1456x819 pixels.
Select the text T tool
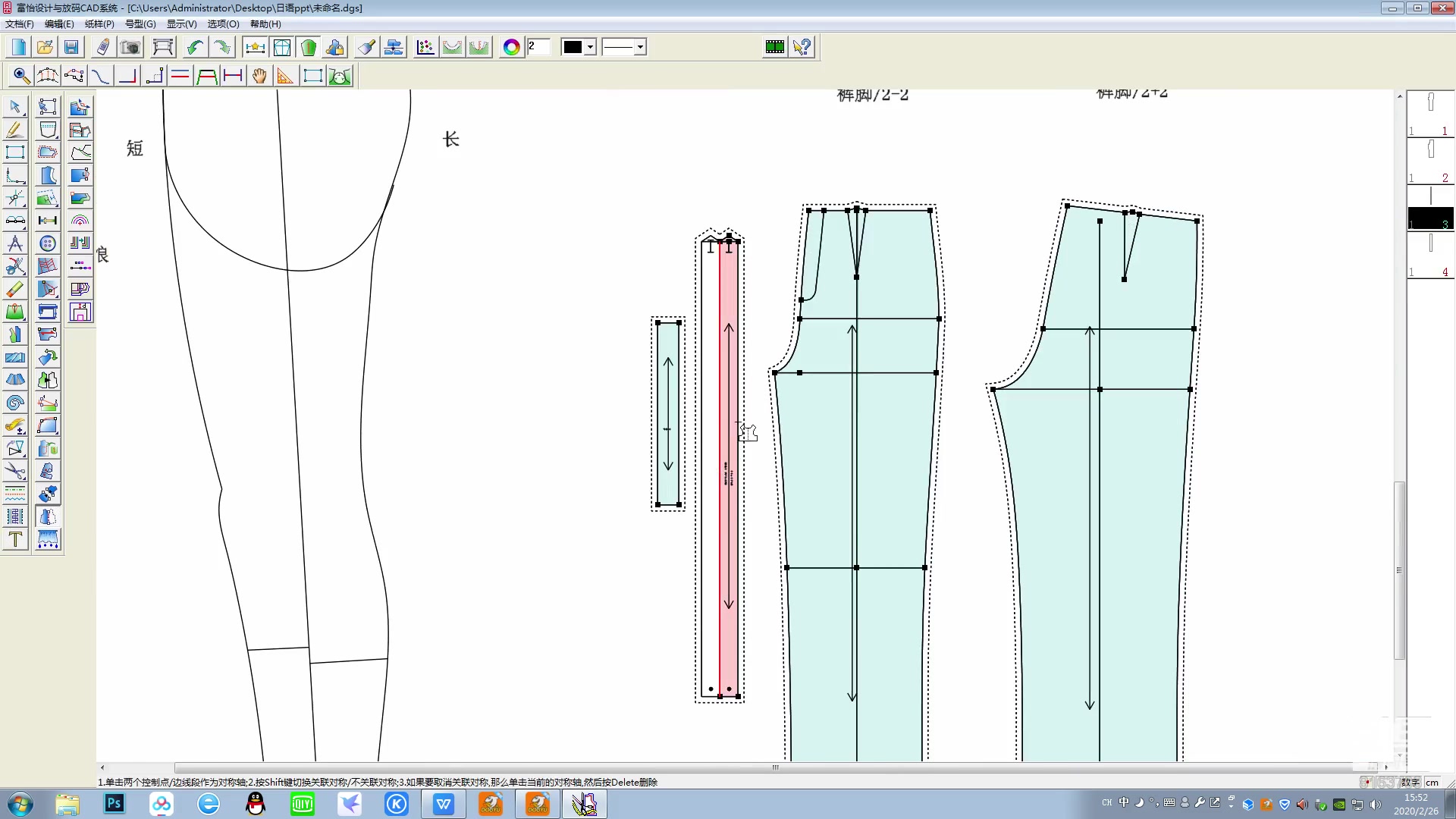point(15,539)
